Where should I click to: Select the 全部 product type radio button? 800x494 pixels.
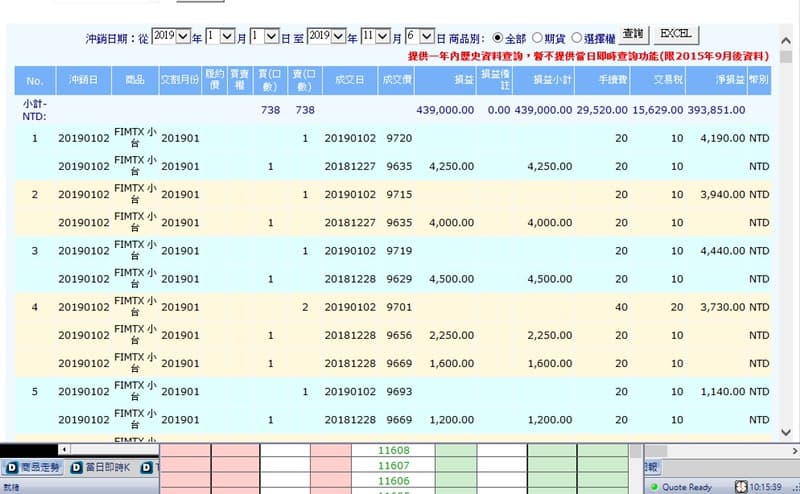497,38
